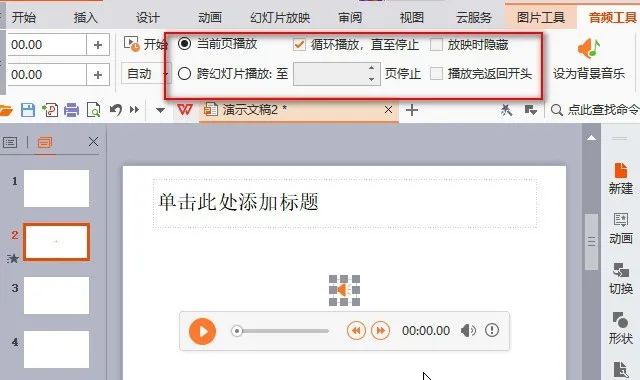Open 动画 pane in right sidebar
This screenshot has width=640, height=380.
click(x=621, y=229)
